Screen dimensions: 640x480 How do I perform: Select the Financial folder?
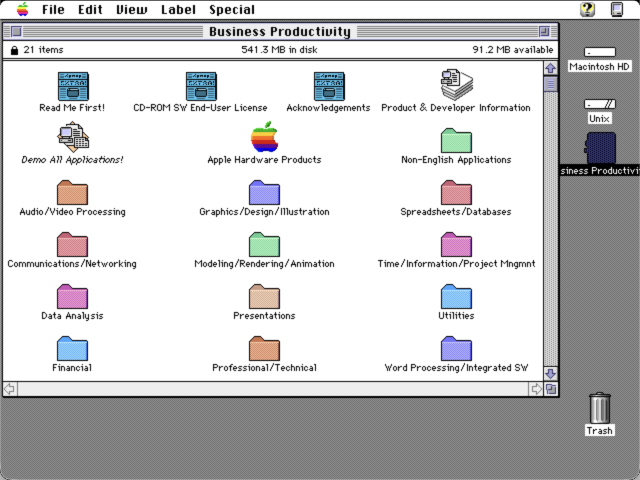coord(73,348)
